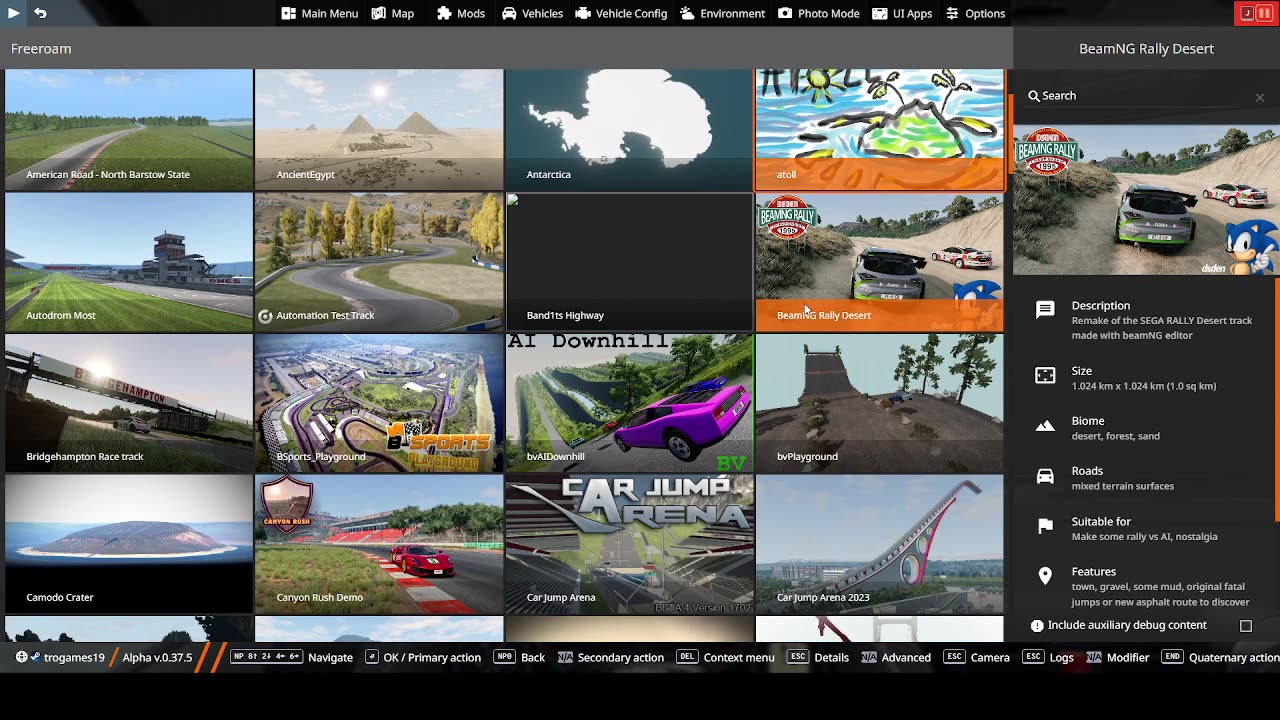Image resolution: width=1280 pixels, height=720 pixels.
Task: Clear the search field with the X icon
Action: point(1260,97)
